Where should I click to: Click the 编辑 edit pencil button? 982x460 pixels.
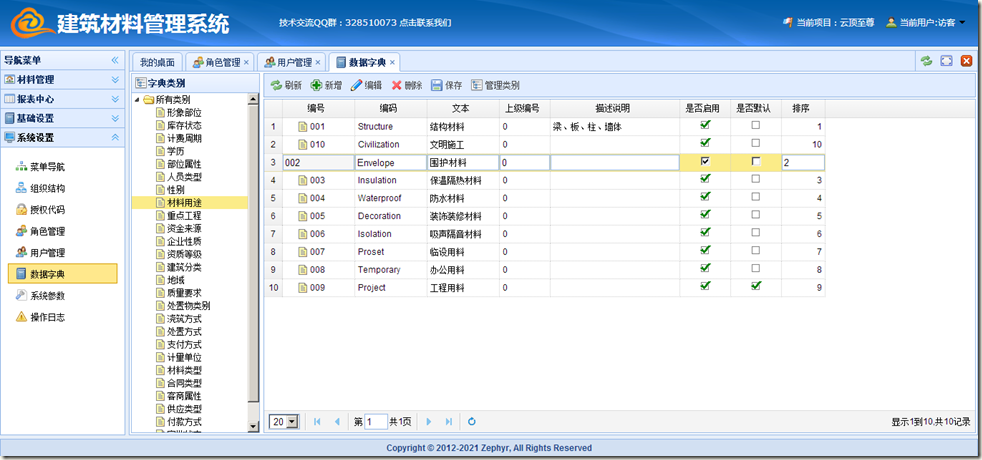pos(365,85)
